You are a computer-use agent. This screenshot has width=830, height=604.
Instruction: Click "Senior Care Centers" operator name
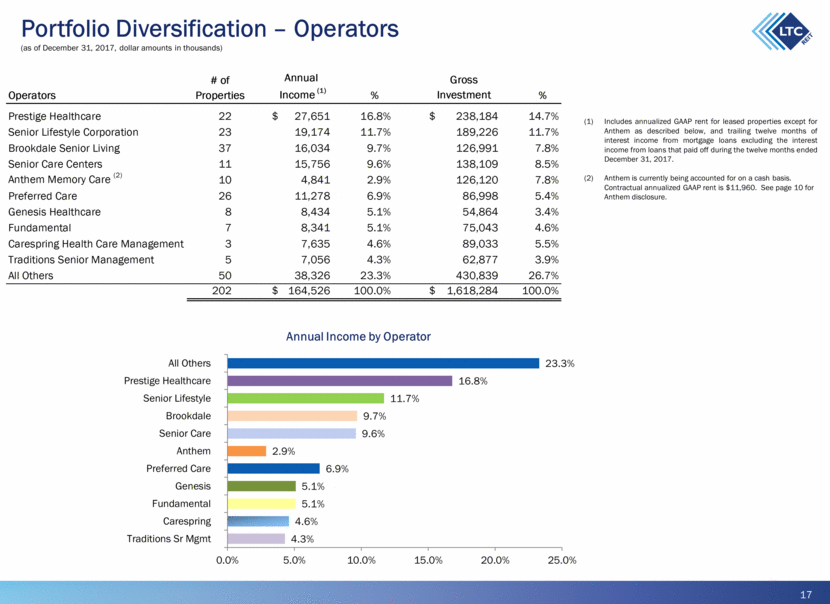(x=55, y=164)
